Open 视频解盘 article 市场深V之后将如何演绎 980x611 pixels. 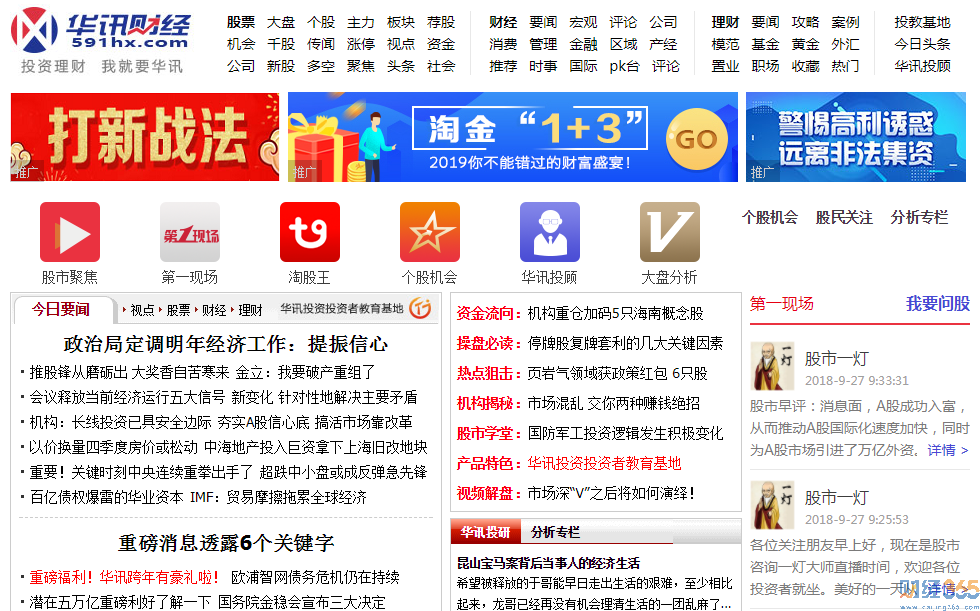[611, 493]
